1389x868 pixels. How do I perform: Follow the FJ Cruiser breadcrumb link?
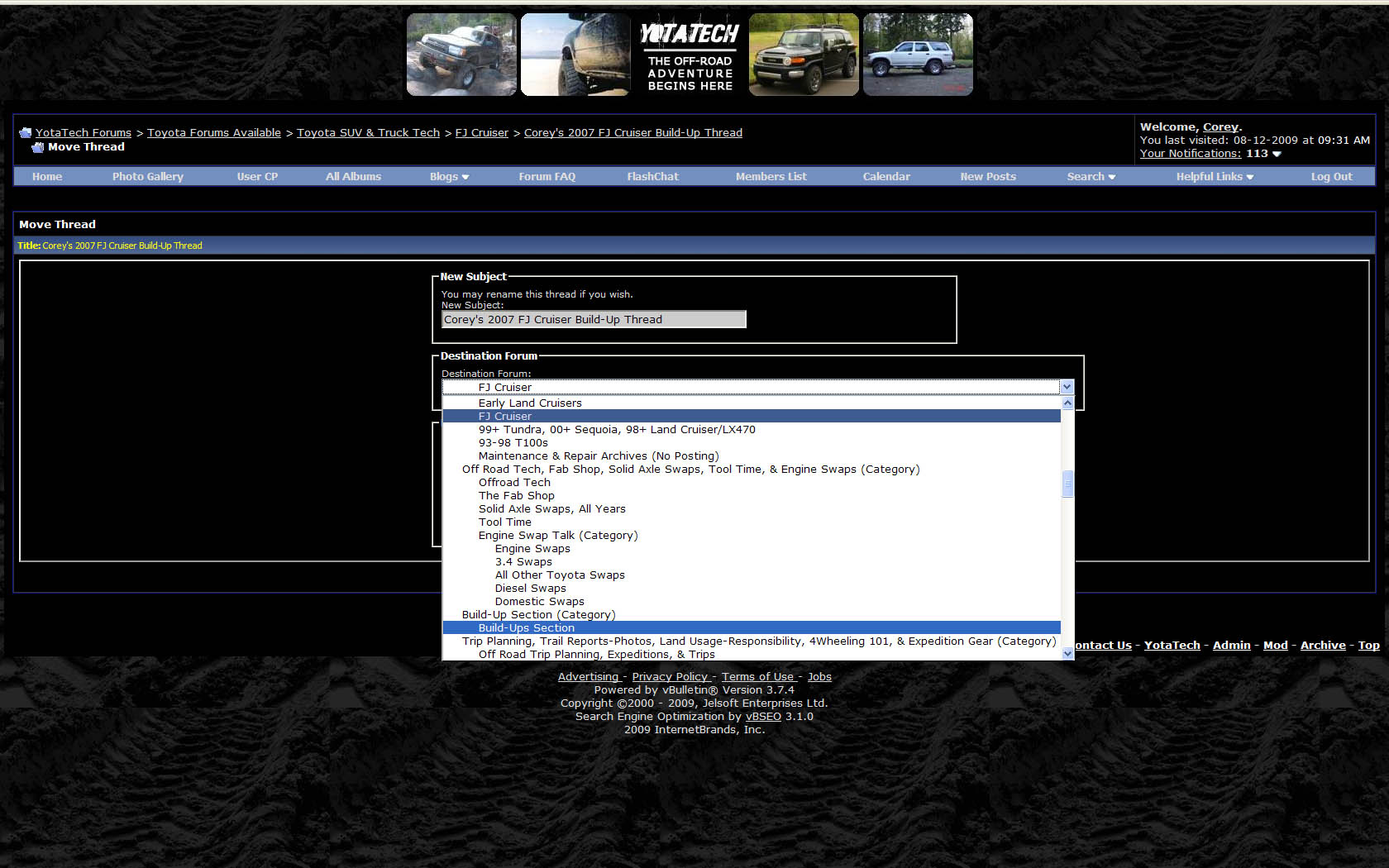[x=482, y=133]
